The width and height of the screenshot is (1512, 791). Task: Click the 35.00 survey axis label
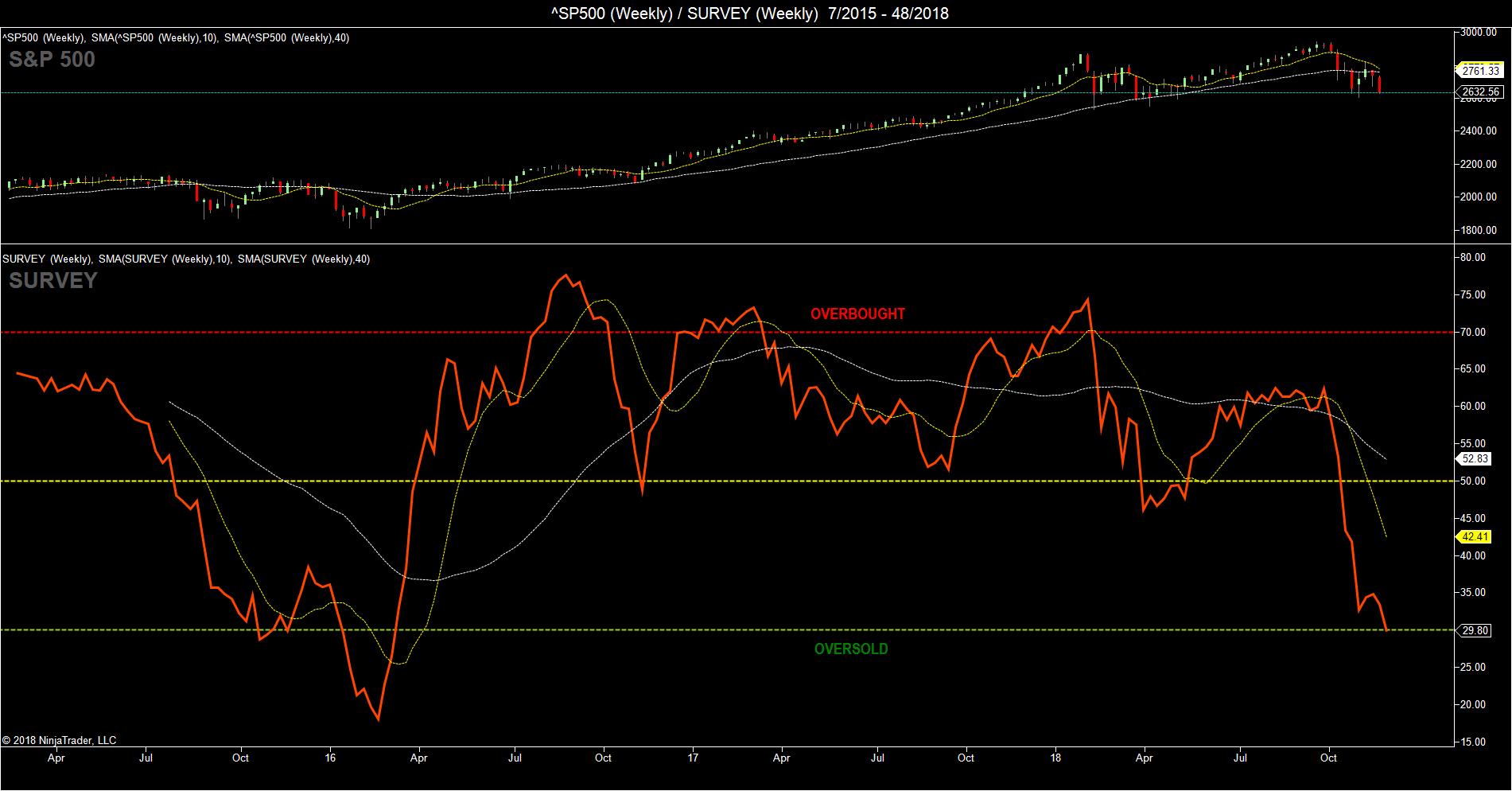tap(1474, 592)
